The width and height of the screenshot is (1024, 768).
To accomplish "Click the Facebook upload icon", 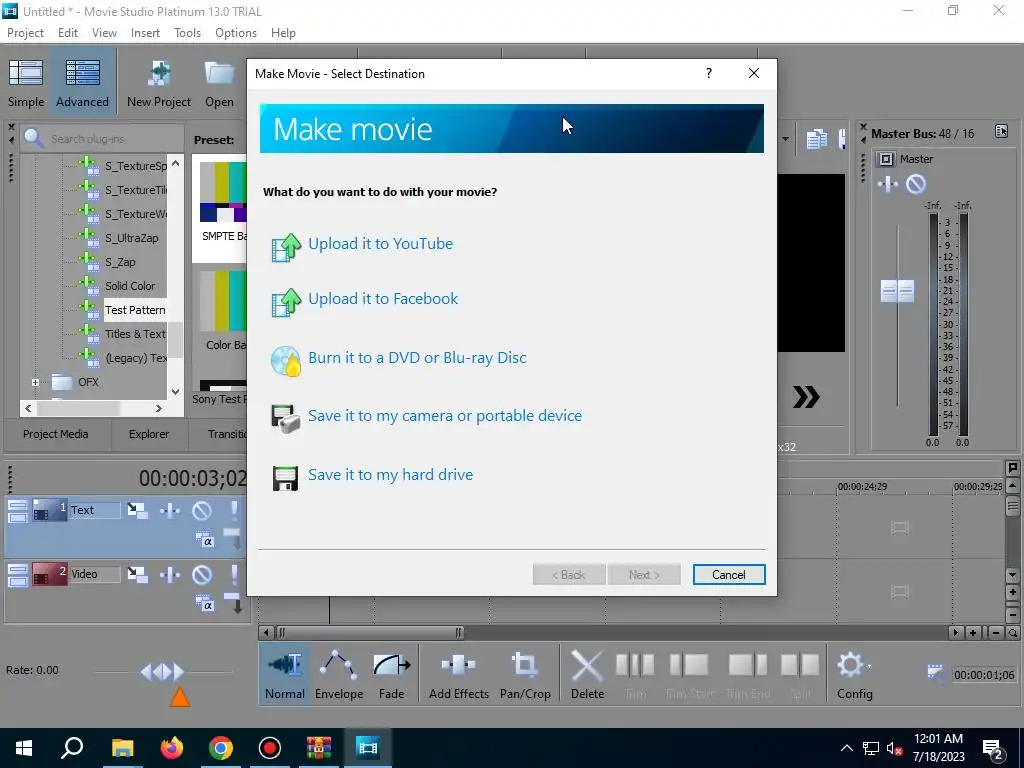I will click(x=286, y=302).
